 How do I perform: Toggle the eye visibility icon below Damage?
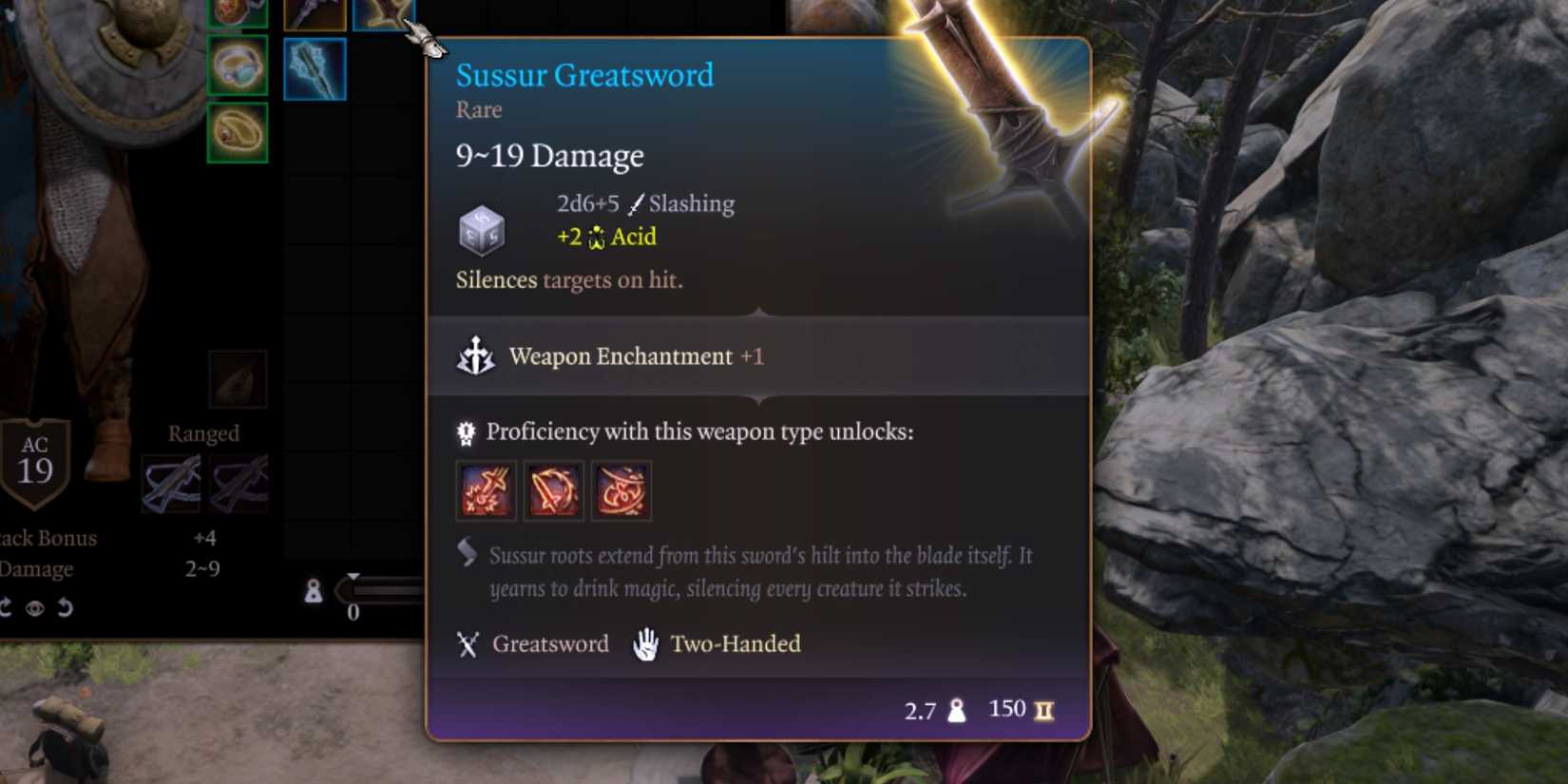[35, 608]
